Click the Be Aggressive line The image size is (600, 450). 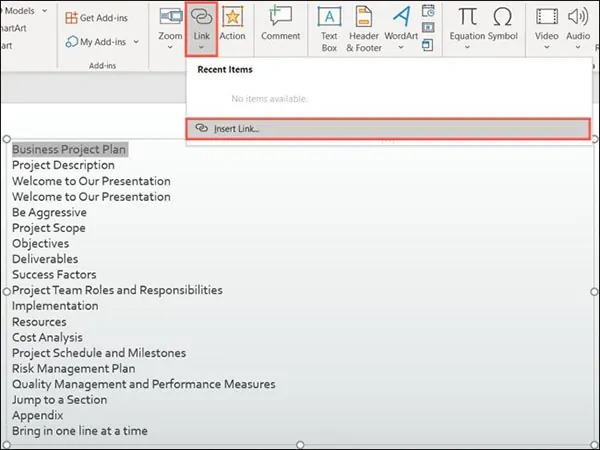tap(49, 212)
